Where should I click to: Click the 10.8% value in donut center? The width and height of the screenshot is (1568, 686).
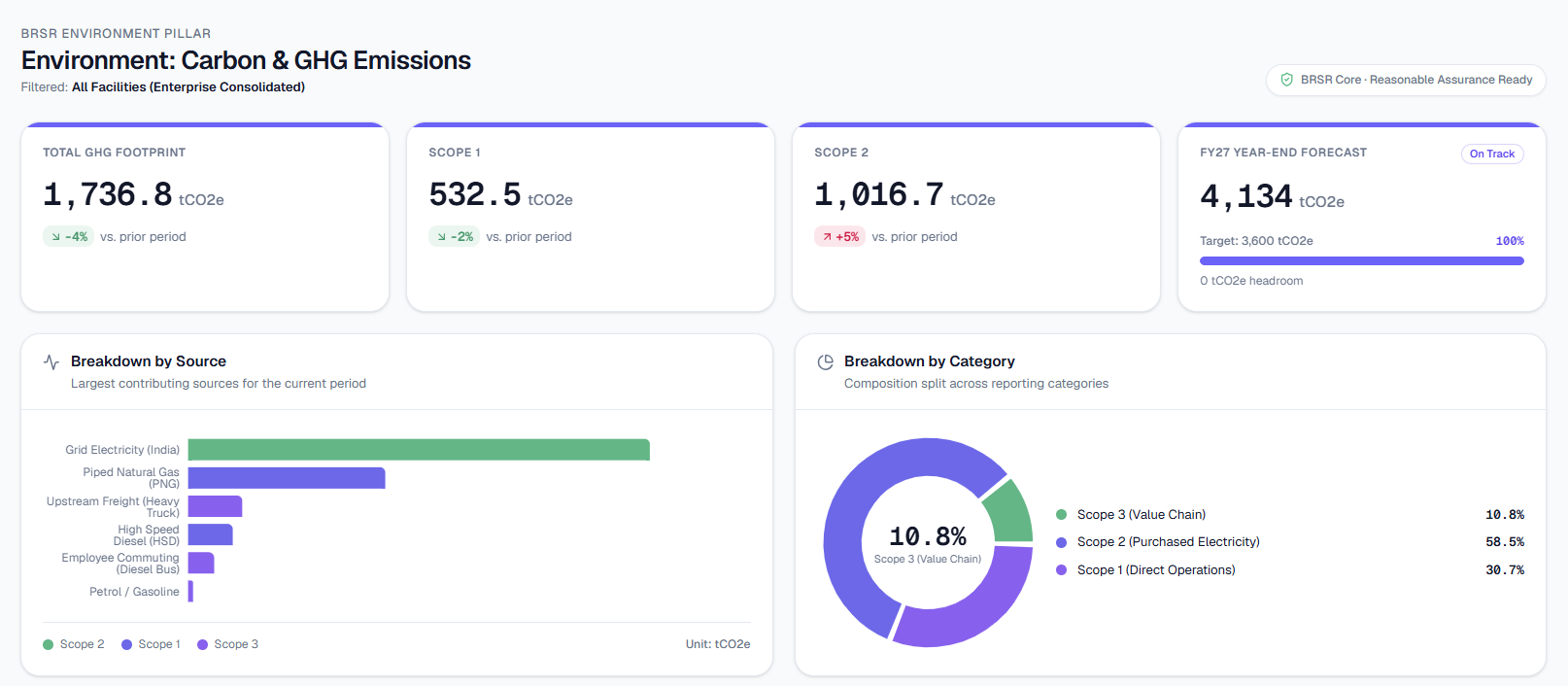tap(928, 536)
